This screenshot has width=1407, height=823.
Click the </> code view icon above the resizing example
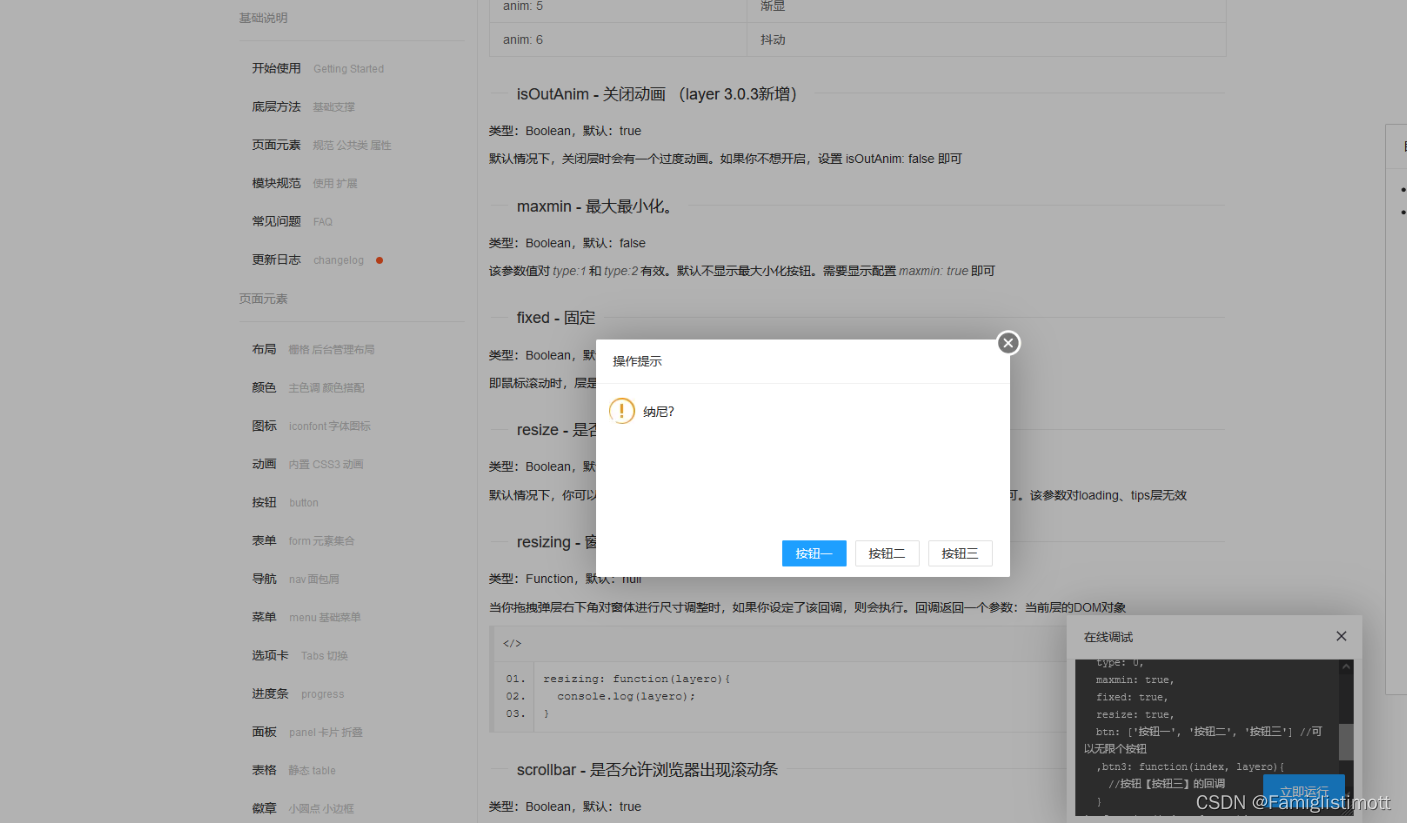click(512, 643)
